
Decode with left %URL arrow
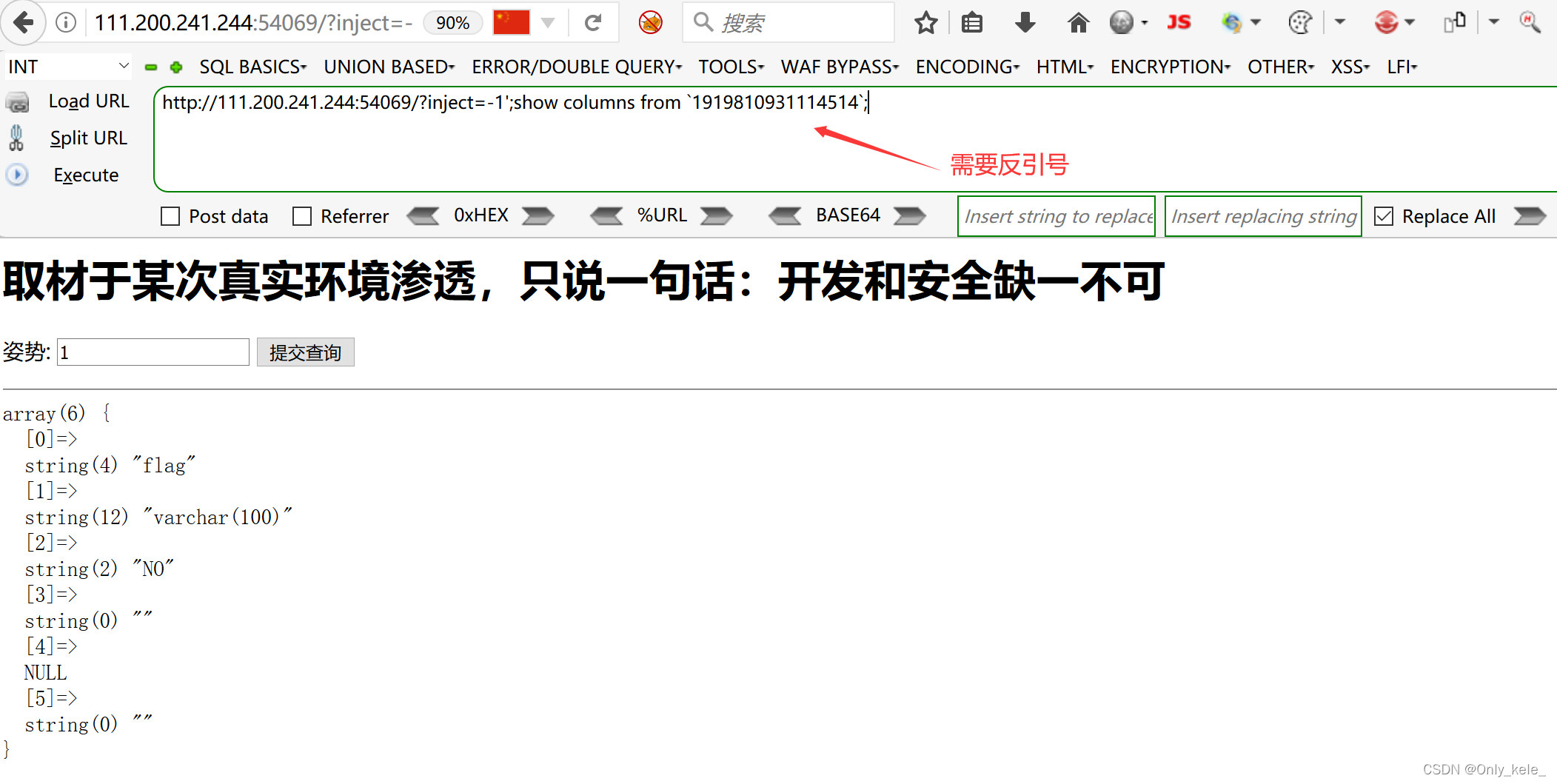click(x=606, y=215)
